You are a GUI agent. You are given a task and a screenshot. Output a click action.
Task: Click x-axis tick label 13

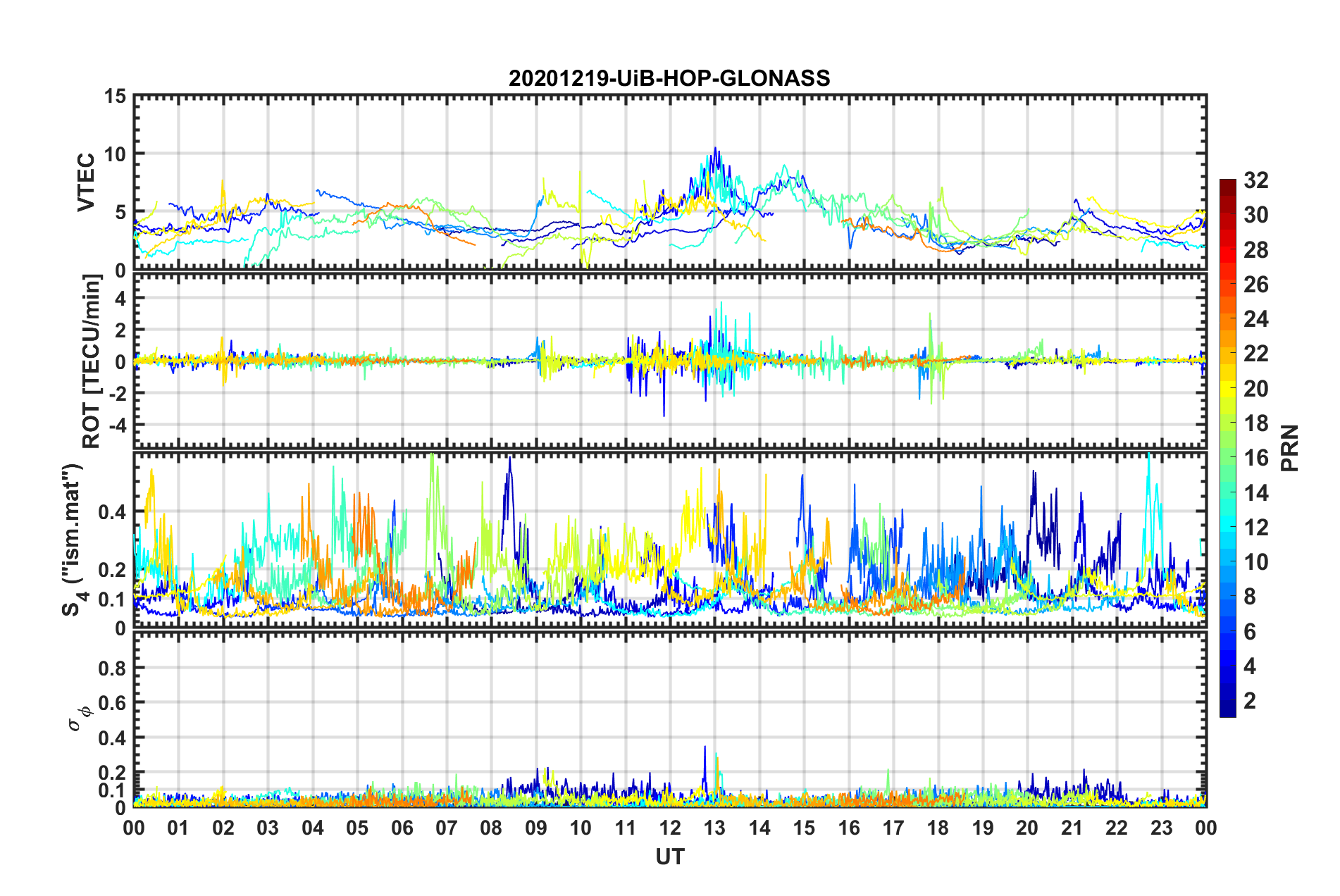(x=714, y=828)
